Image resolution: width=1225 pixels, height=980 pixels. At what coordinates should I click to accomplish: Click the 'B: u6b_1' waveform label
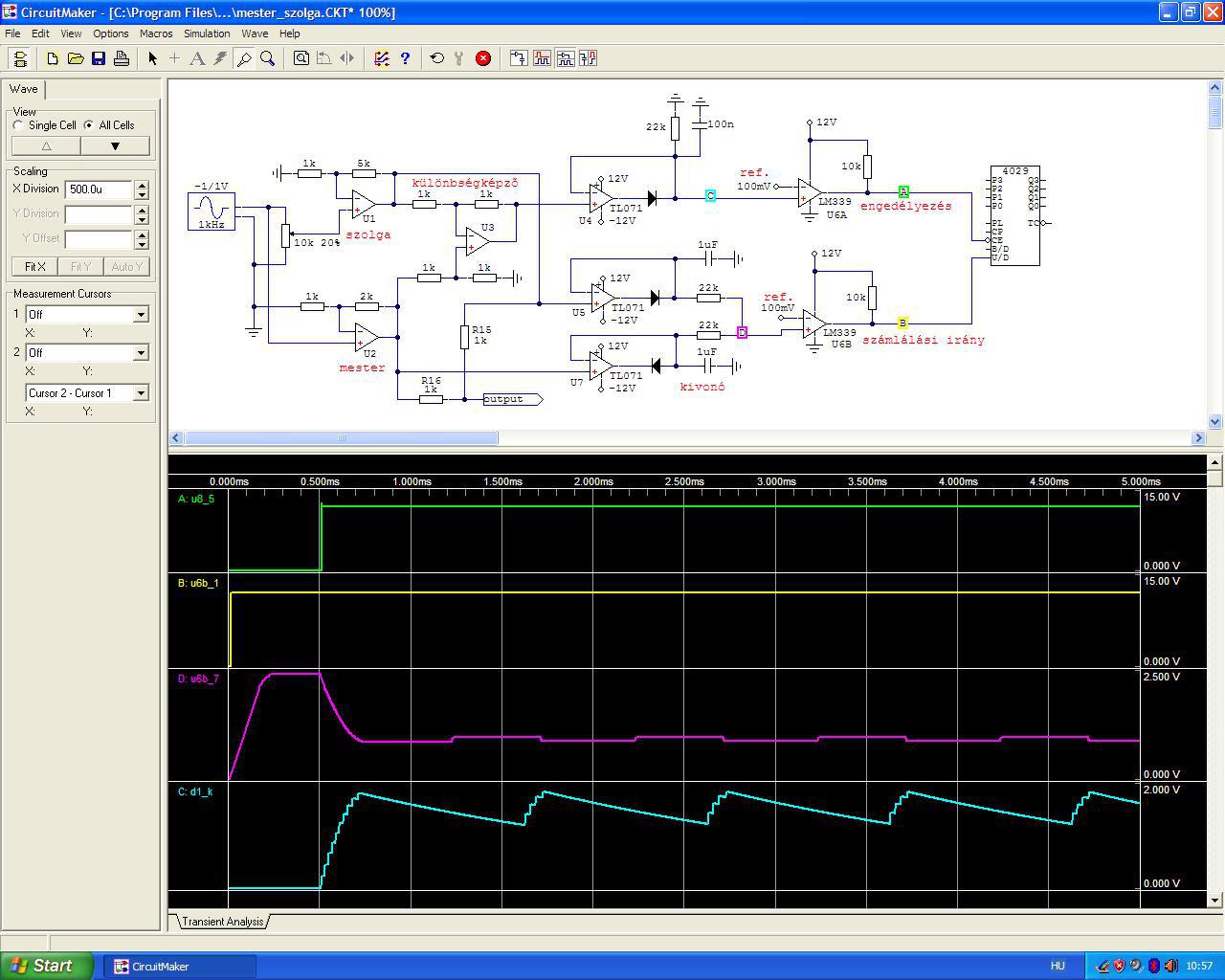tap(198, 583)
